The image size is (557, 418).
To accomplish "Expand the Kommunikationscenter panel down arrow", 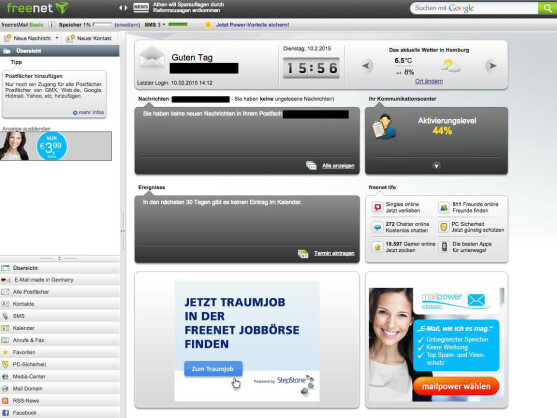I will click(x=436, y=165).
